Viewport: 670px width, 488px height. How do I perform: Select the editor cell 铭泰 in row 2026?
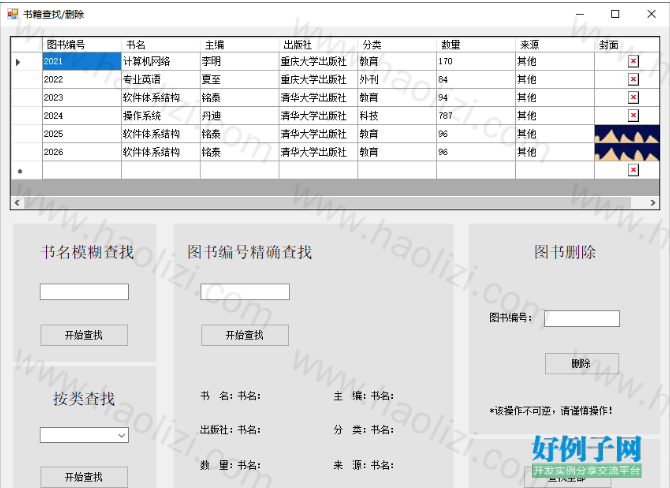pos(239,152)
